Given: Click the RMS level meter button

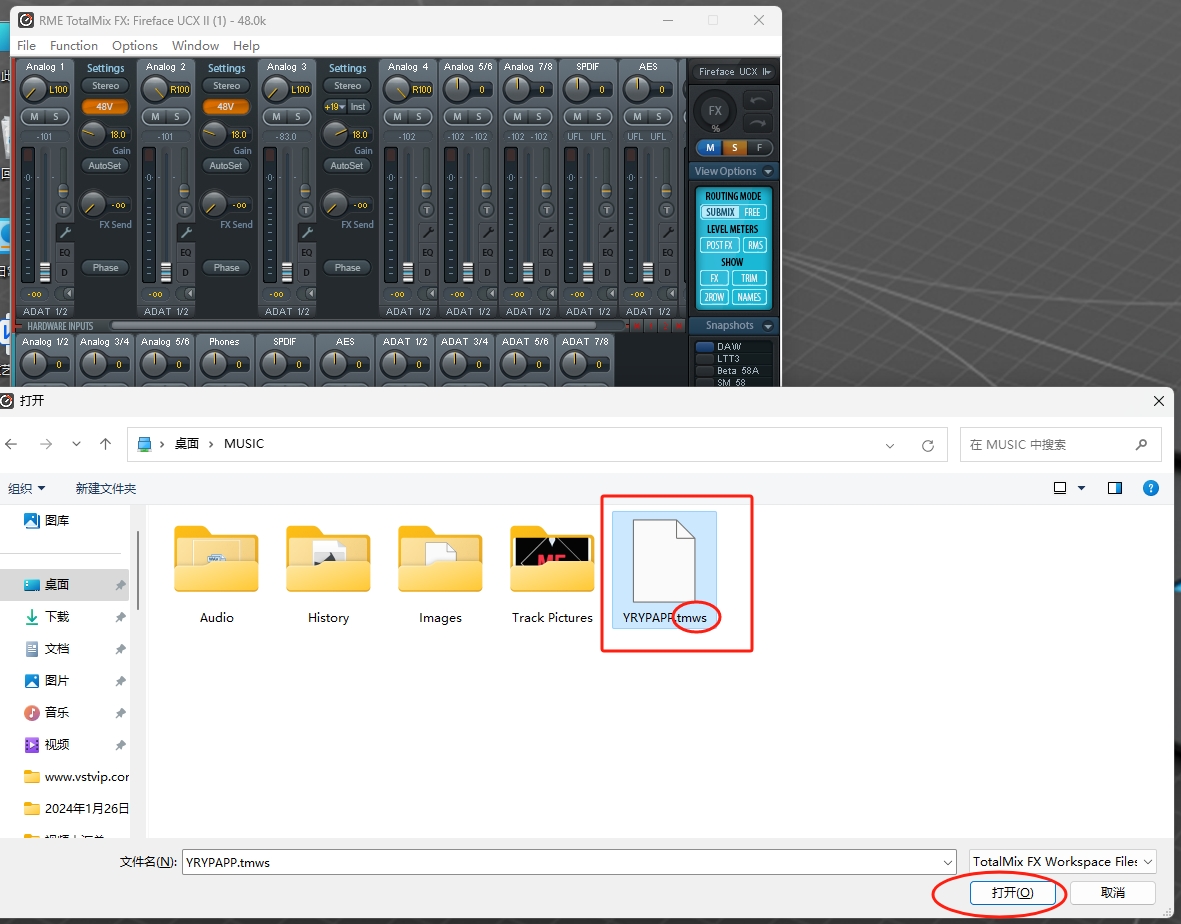Looking at the screenshot, I should click(755, 245).
